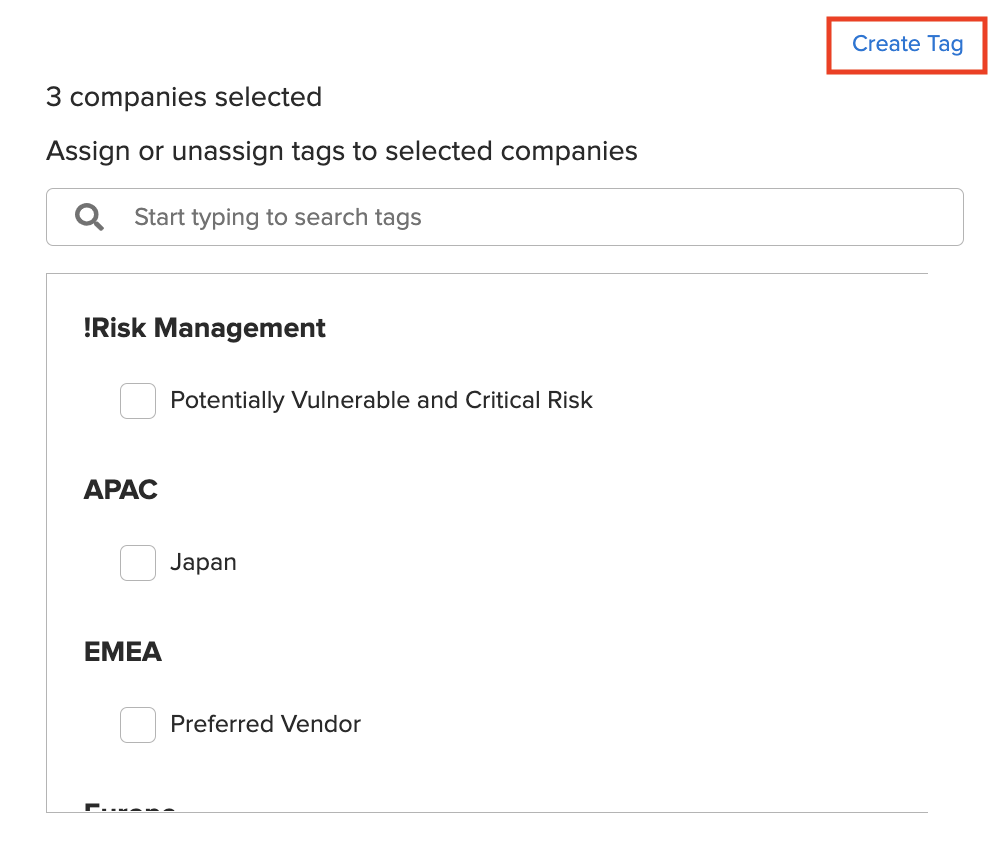Image resolution: width=1005 pixels, height=845 pixels.
Task: Click the Assign or unassign tags instruction text
Action: (342, 151)
